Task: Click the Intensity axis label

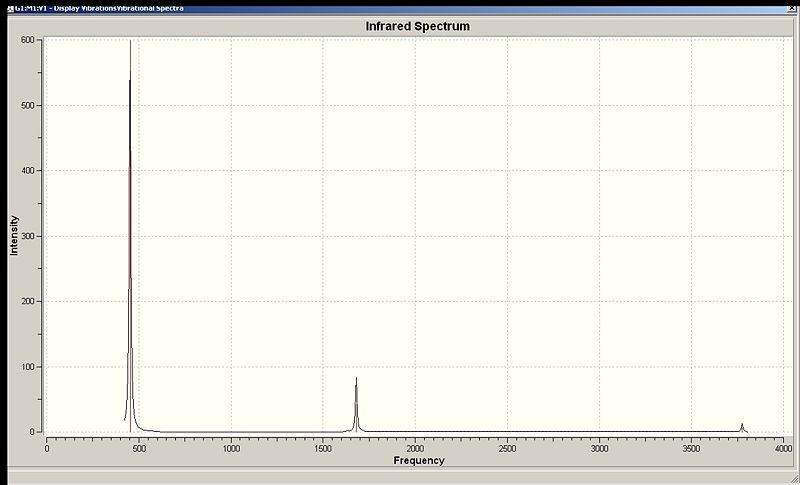Action: tap(14, 235)
